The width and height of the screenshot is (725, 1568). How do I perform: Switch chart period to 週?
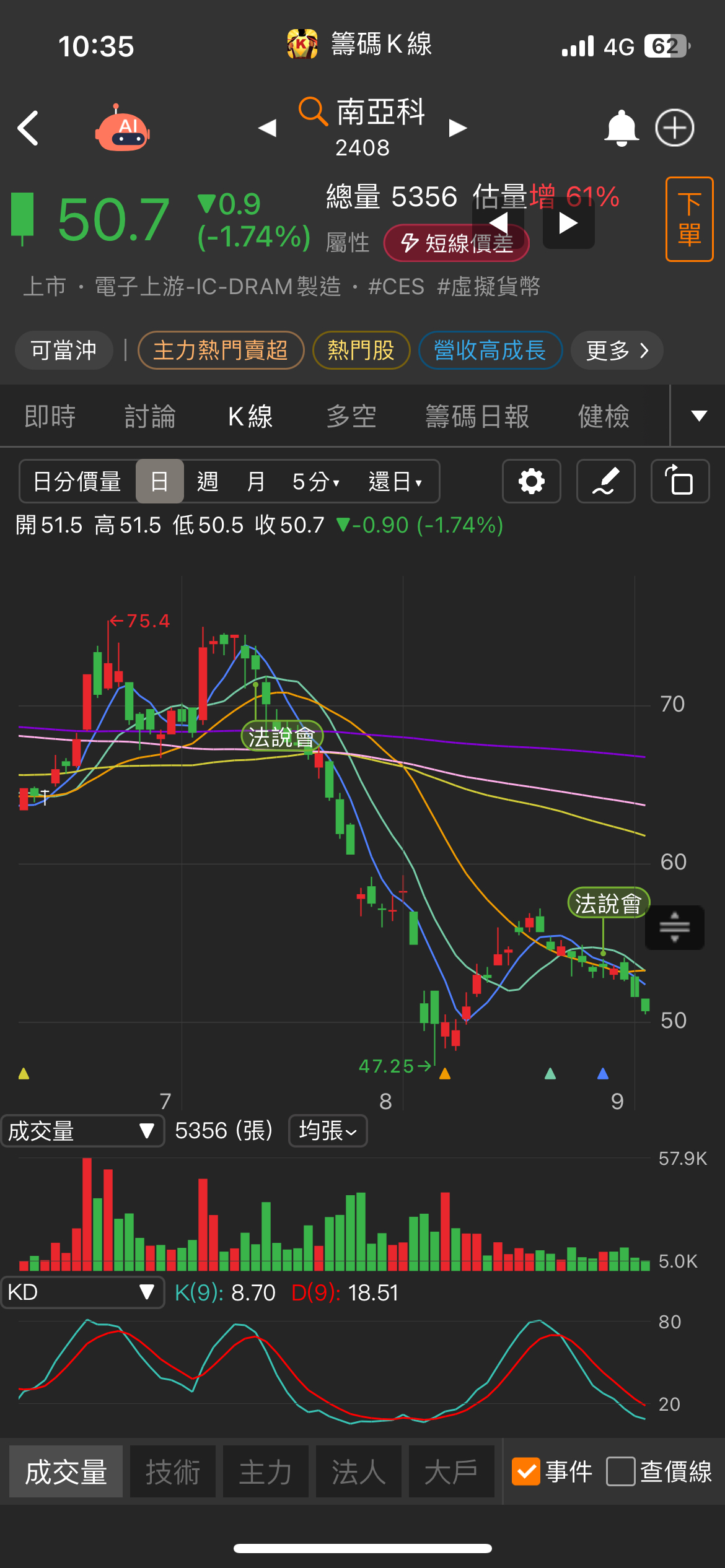(208, 481)
